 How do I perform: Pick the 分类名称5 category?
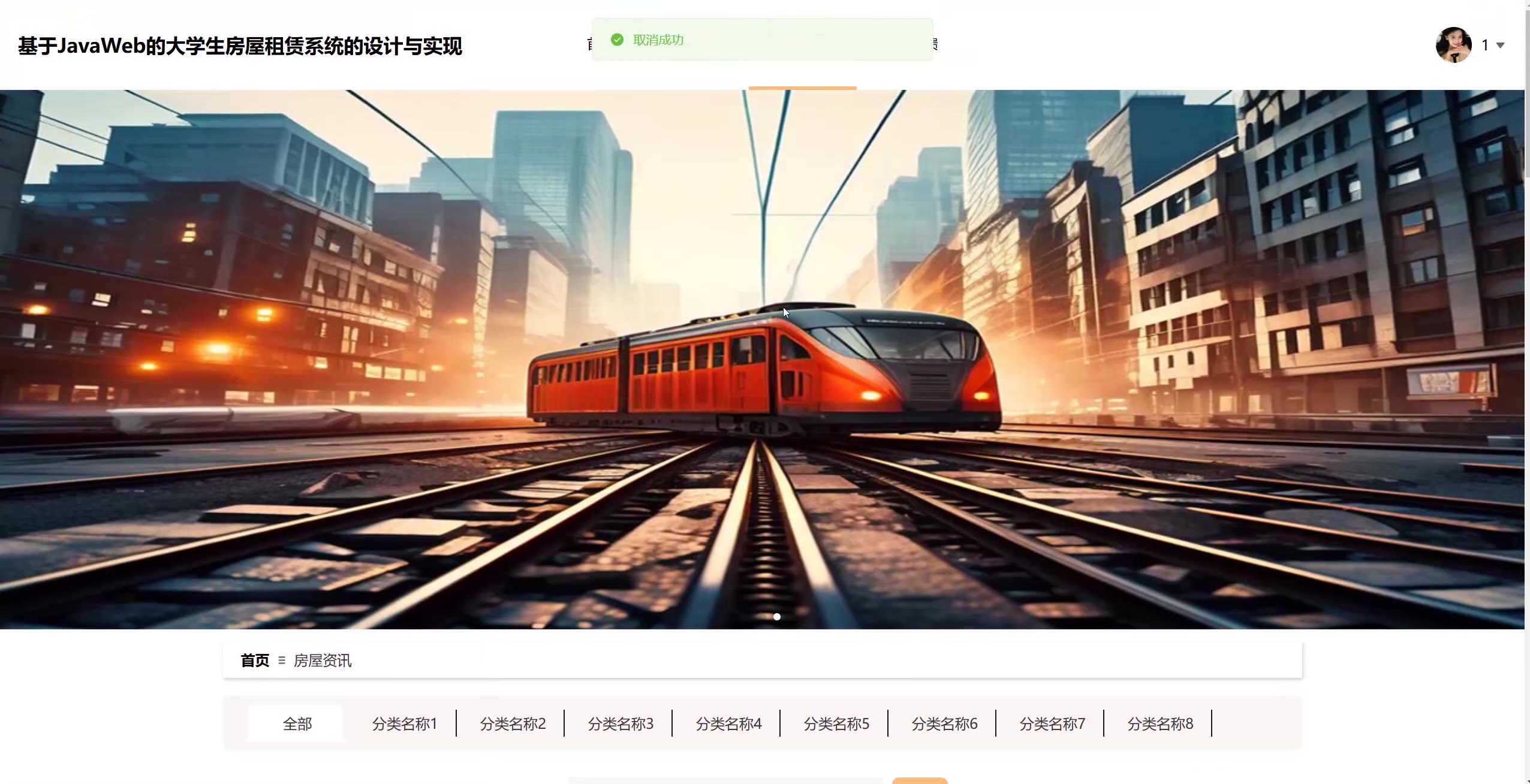point(836,723)
